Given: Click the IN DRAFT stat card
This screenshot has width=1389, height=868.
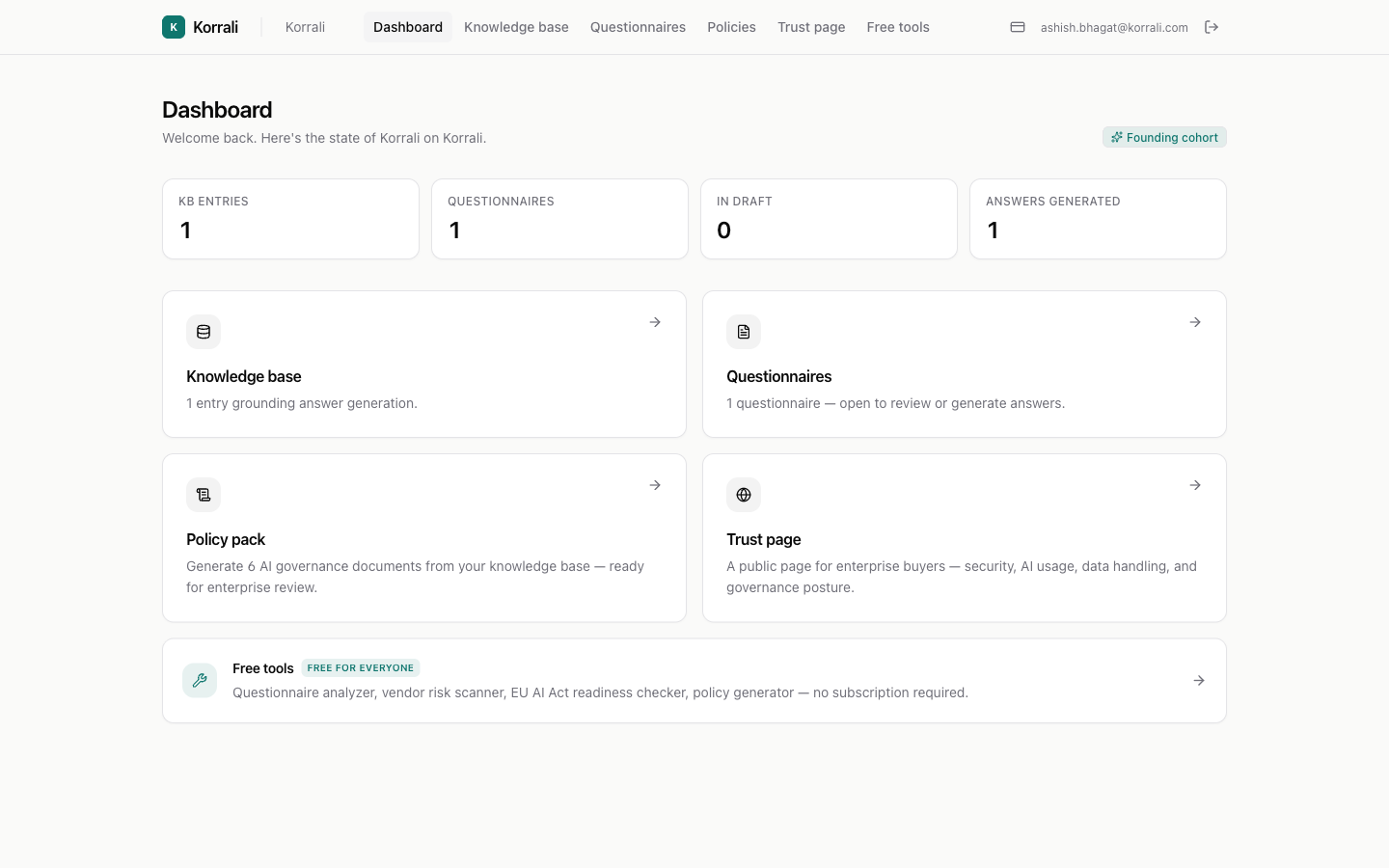Looking at the screenshot, I should coord(829,219).
